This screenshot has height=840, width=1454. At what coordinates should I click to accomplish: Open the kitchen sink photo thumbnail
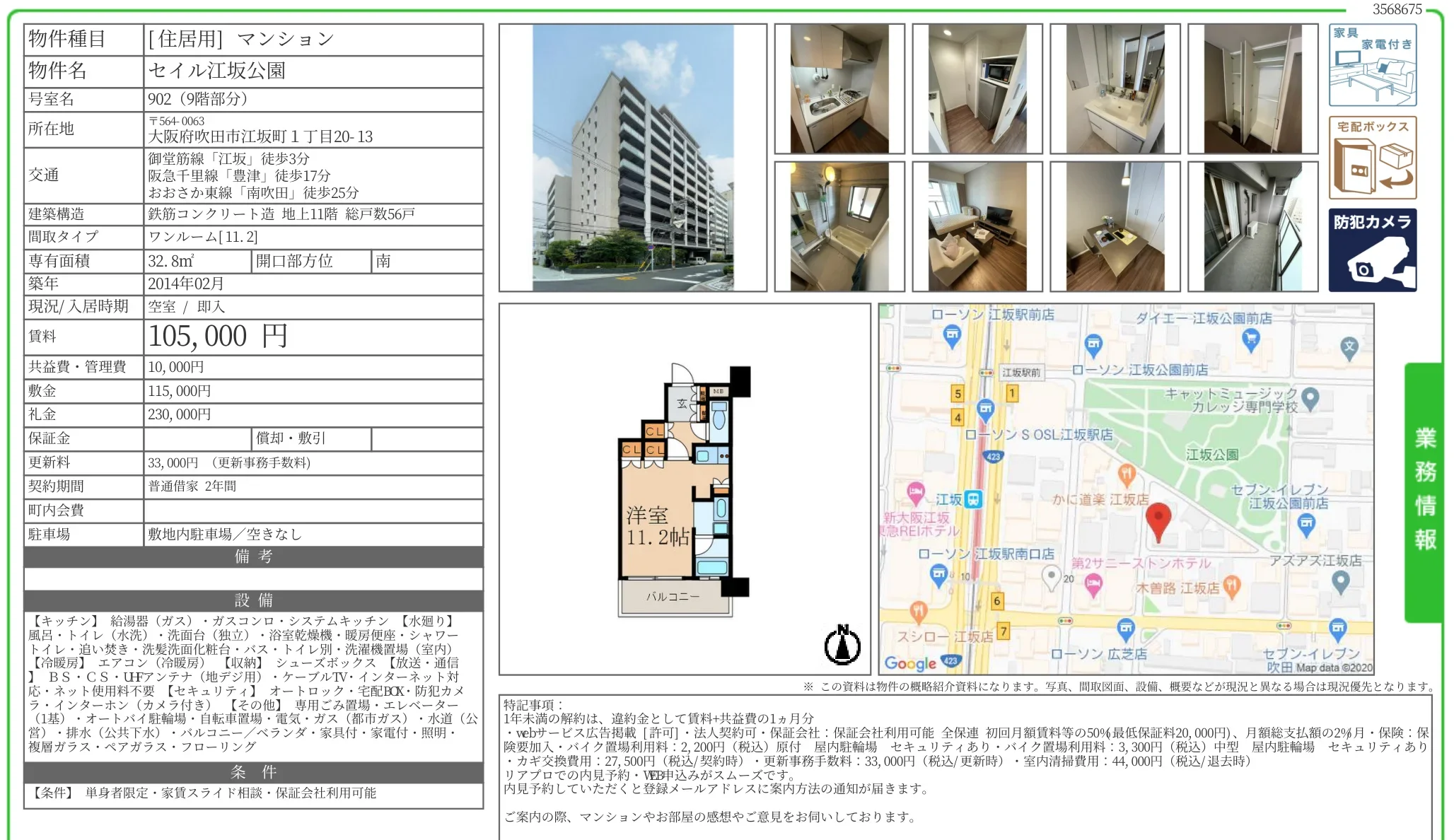pyautogui.click(x=839, y=89)
